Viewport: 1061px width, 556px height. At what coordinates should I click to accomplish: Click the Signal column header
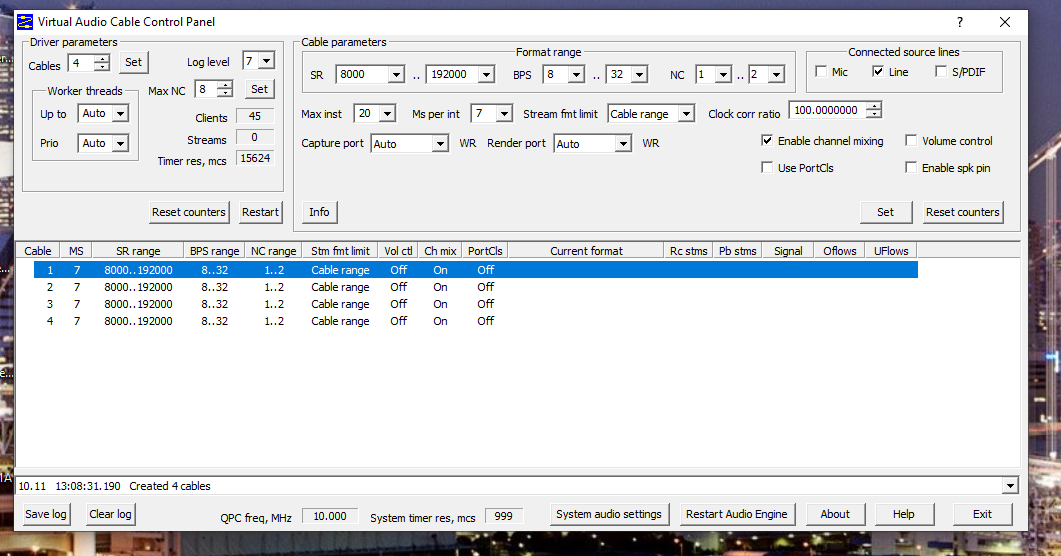tap(788, 251)
